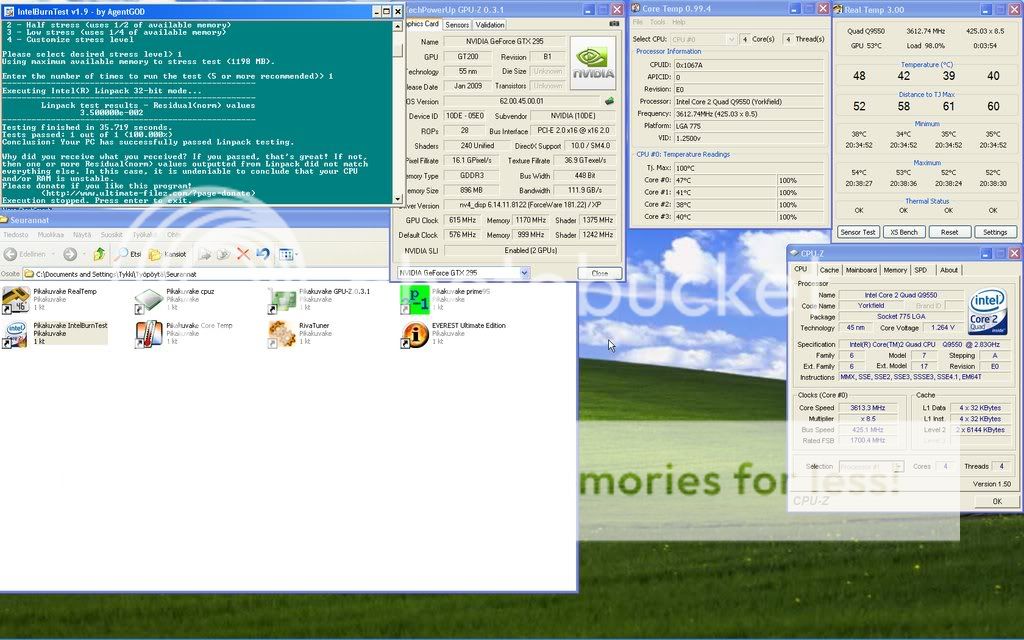
Task: Expand the CPU-Z processor Selection dropdown
Action: tap(898, 466)
